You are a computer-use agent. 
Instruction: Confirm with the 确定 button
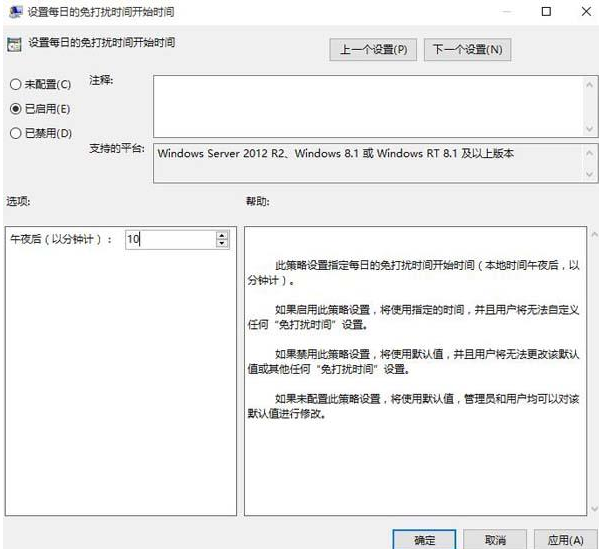tap(424, 539)
